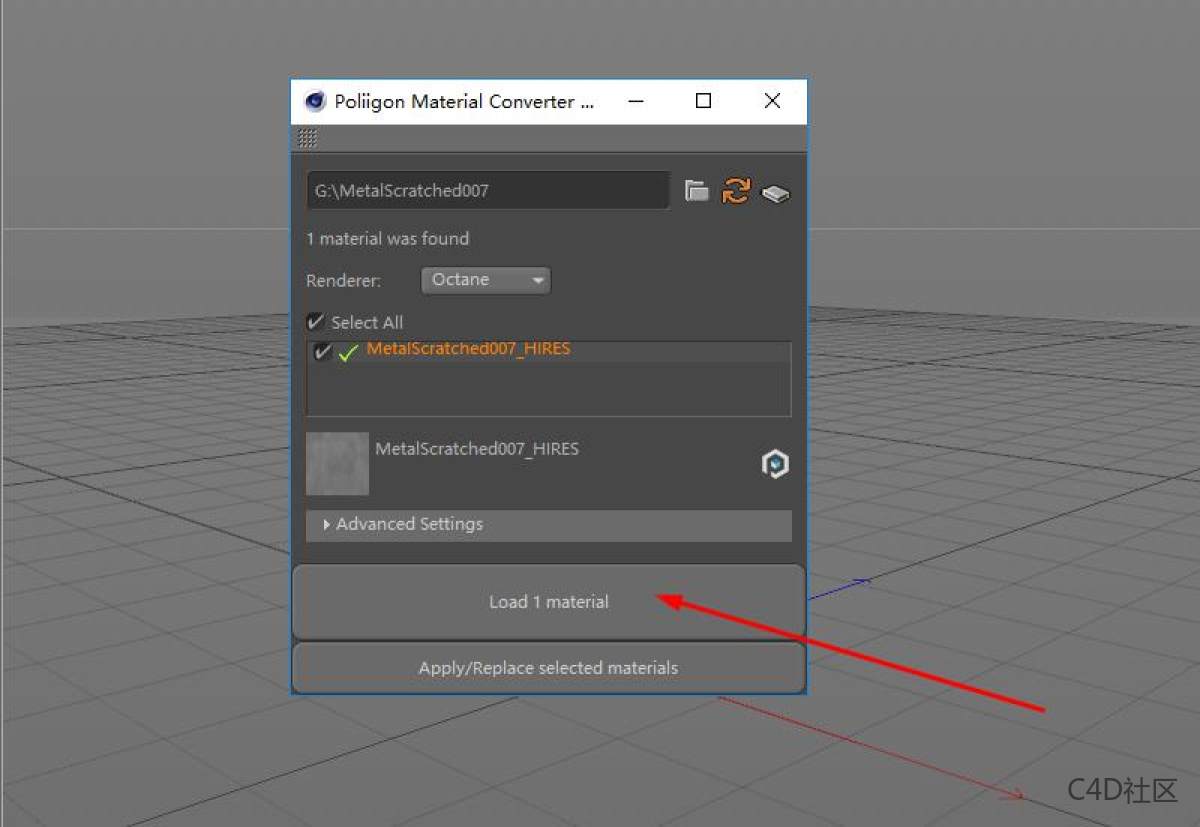Image resolution: width=1200 pixels, height=827 pixels.
Task: Open the Renderer dropdown showing Octane
Action: [x=484, y=280]
